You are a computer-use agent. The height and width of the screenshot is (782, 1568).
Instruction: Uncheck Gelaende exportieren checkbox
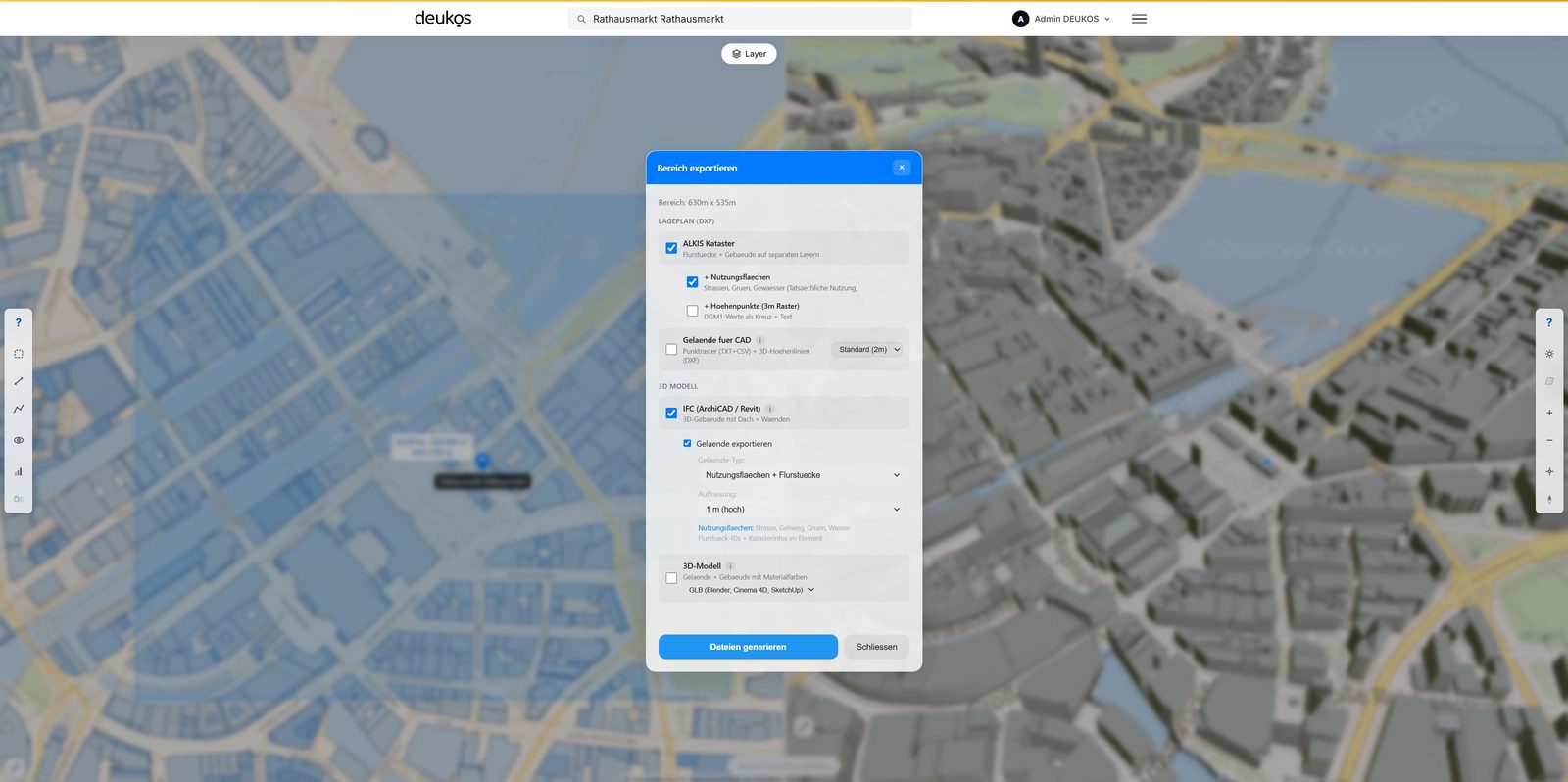point(687,443)
